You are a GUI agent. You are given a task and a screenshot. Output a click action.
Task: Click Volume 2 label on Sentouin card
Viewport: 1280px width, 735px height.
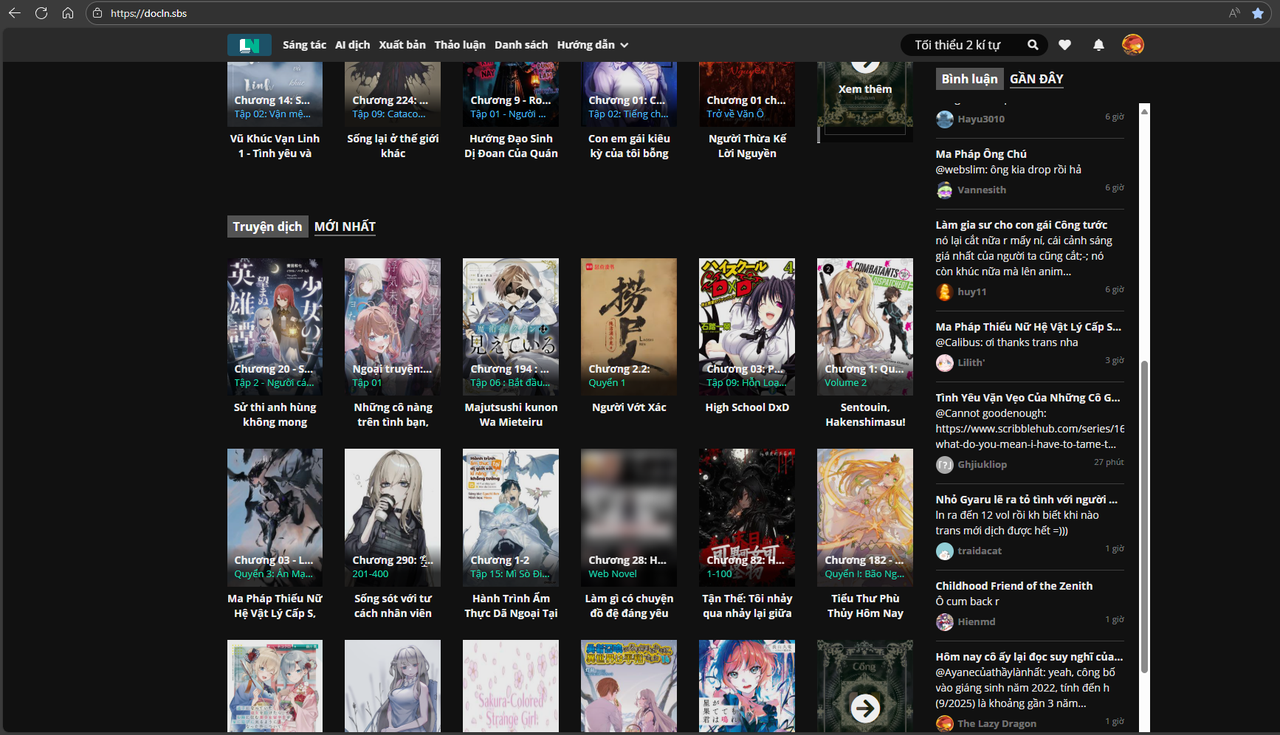click(846, 383)
